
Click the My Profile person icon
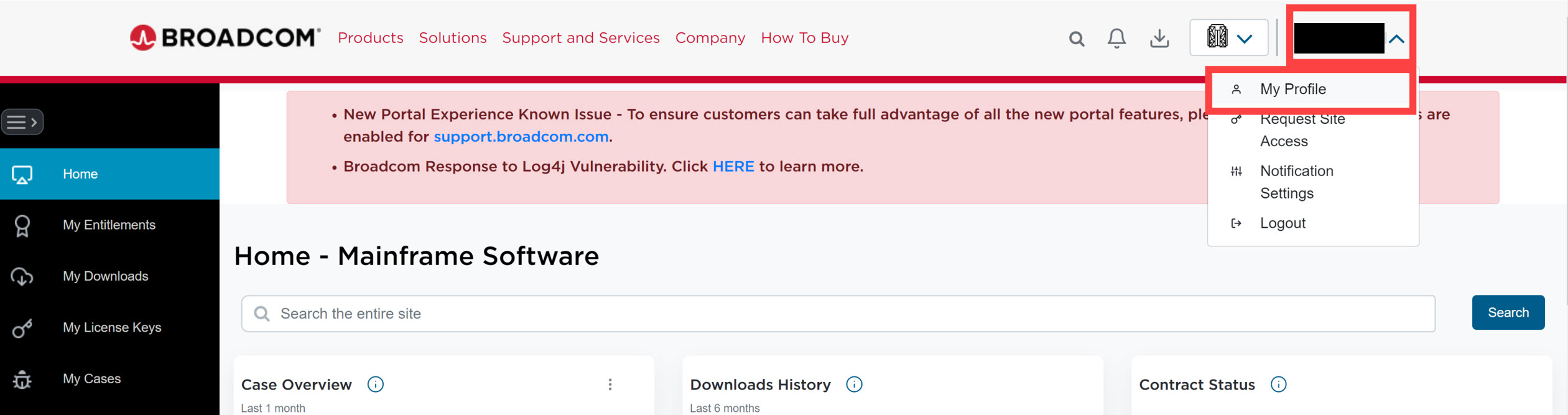tap(1236, 89)
